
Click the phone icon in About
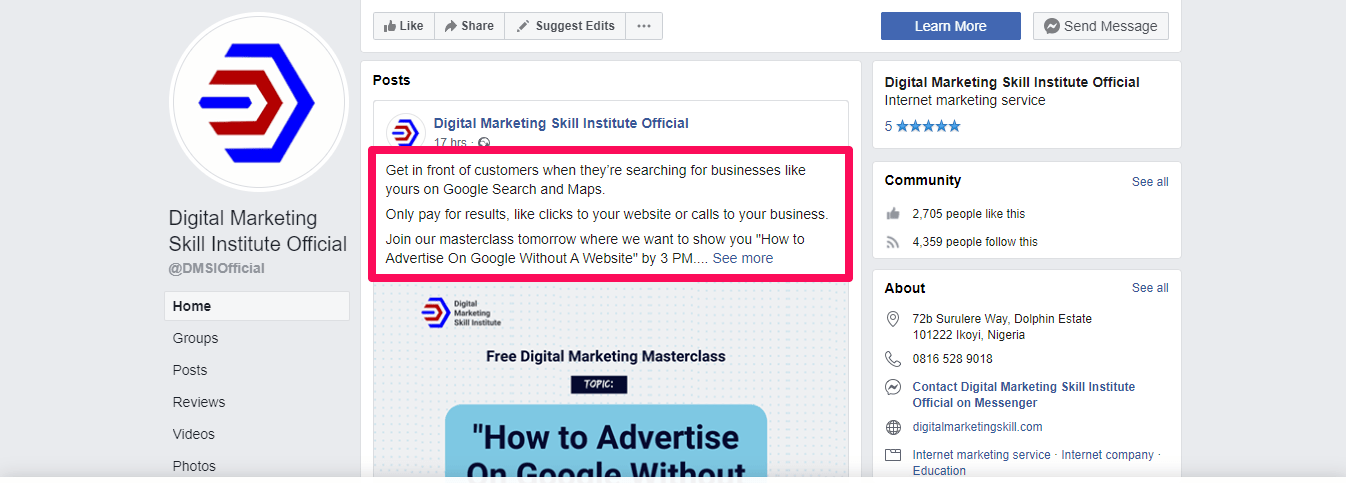(x=893, y=359)
